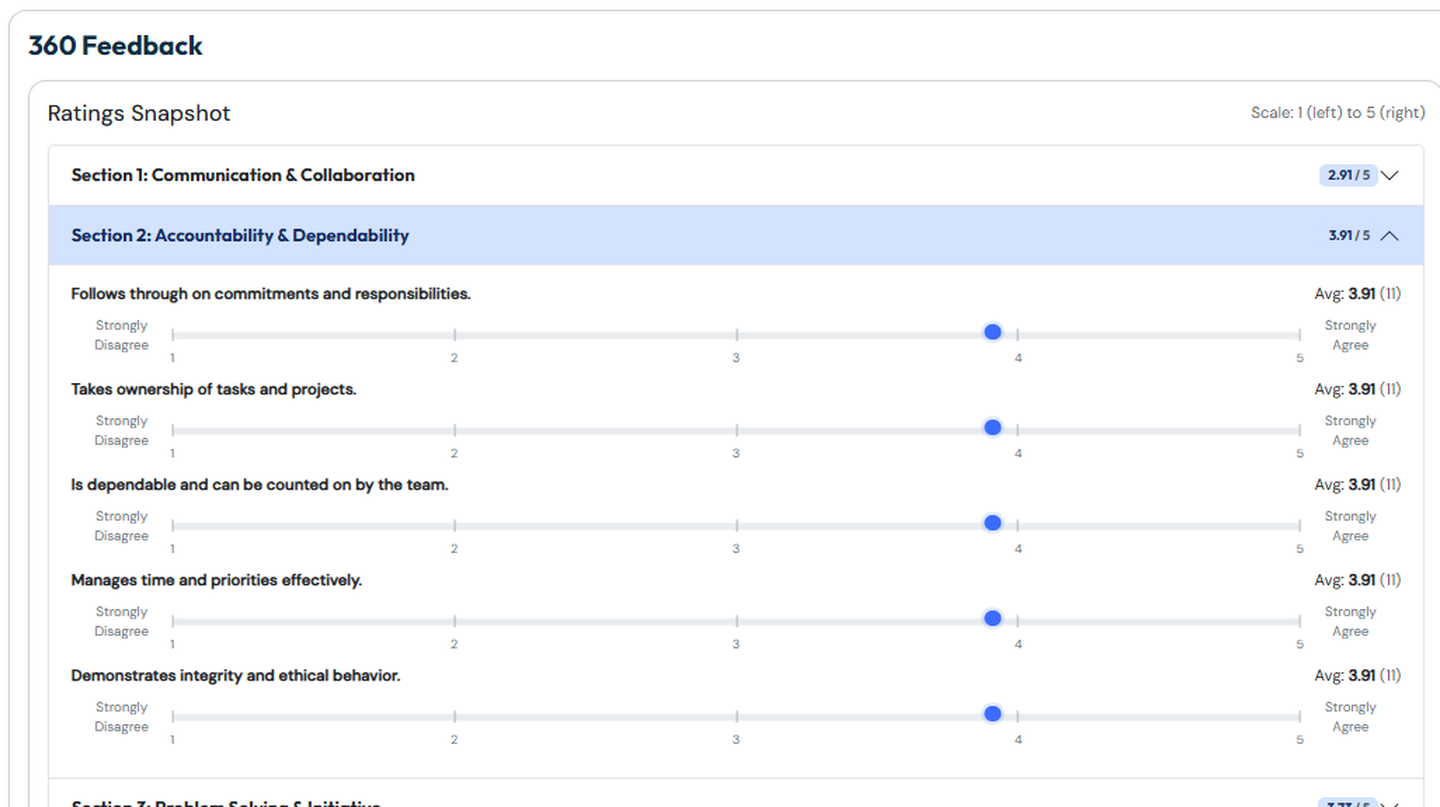1440x807 pixels.
Task: Click the 'Demonstrates integrity' slider blue dot
Action: coord(992,714)
